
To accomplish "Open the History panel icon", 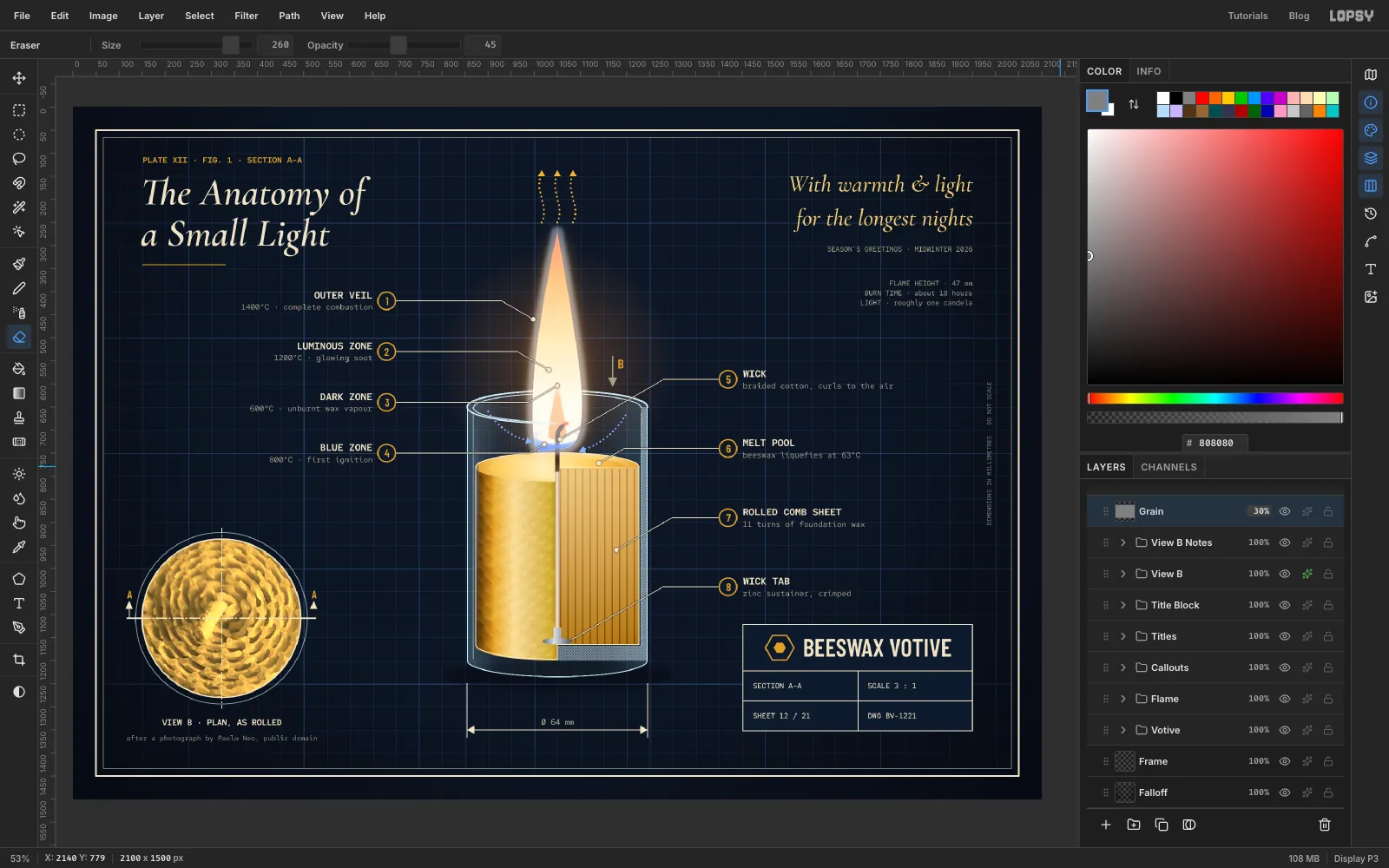I will point(1371,214).
